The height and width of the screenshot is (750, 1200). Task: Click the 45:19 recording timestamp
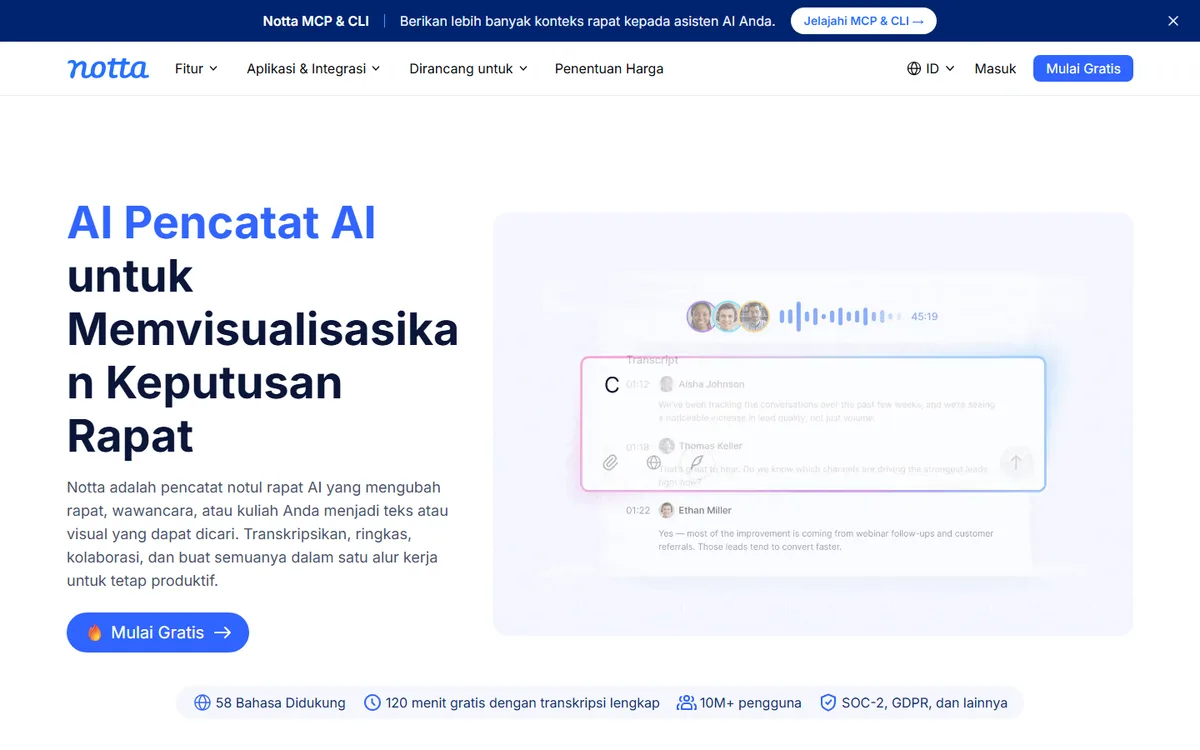pos(924,317)
